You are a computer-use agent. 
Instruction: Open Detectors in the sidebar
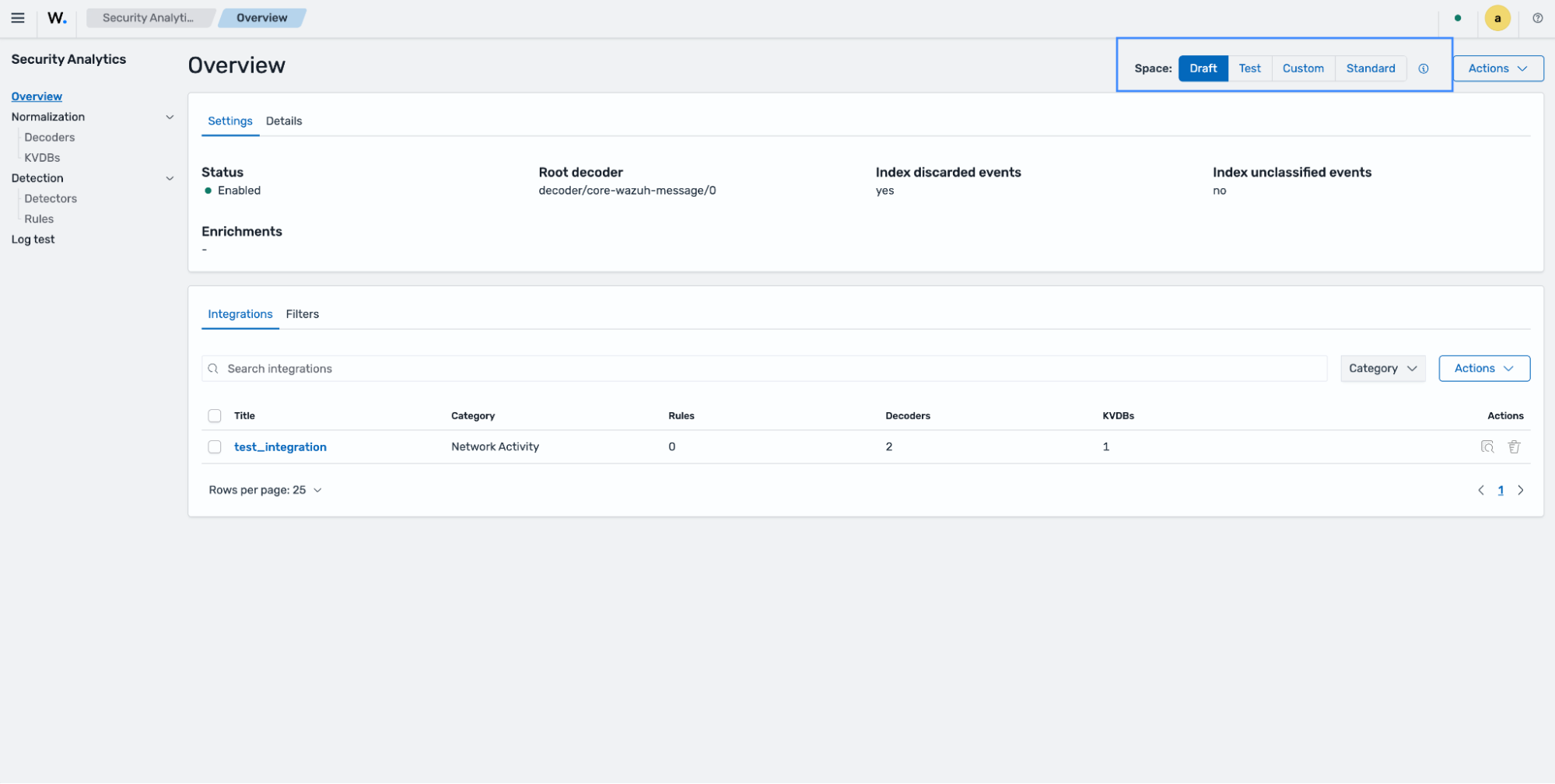51,199
